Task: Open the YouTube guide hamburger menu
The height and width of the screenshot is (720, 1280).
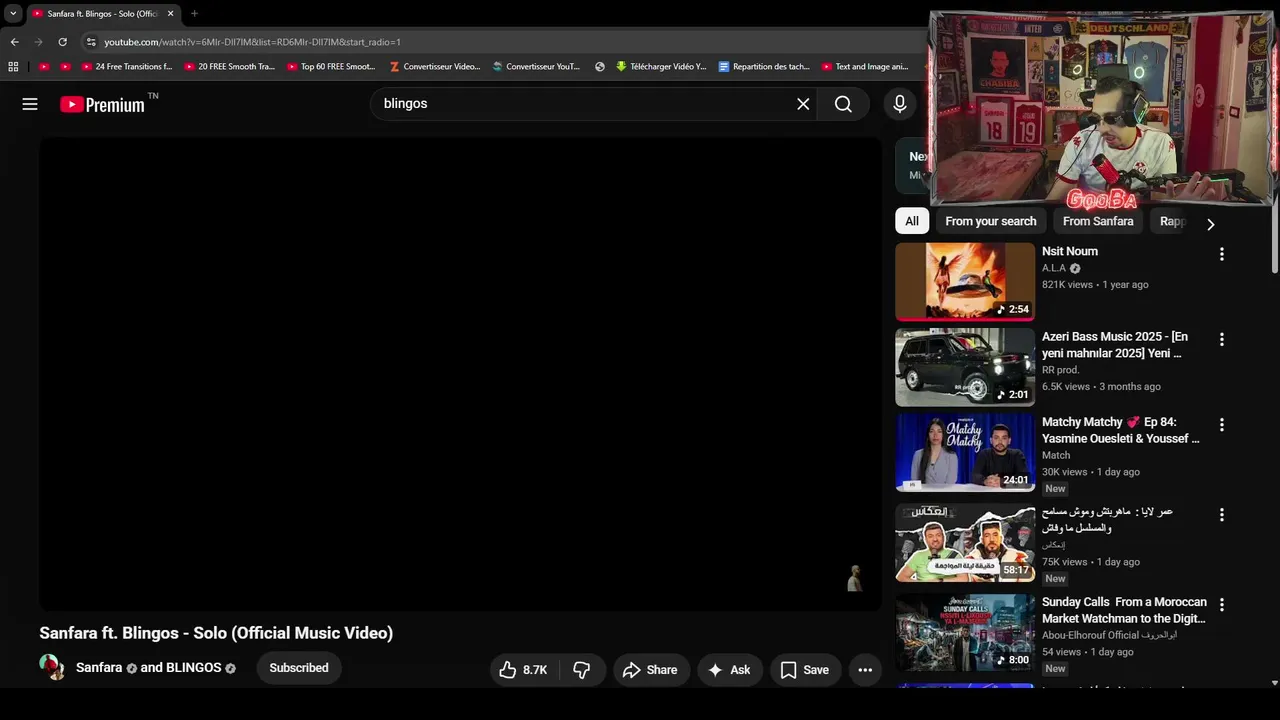Action: coord(30,104)
